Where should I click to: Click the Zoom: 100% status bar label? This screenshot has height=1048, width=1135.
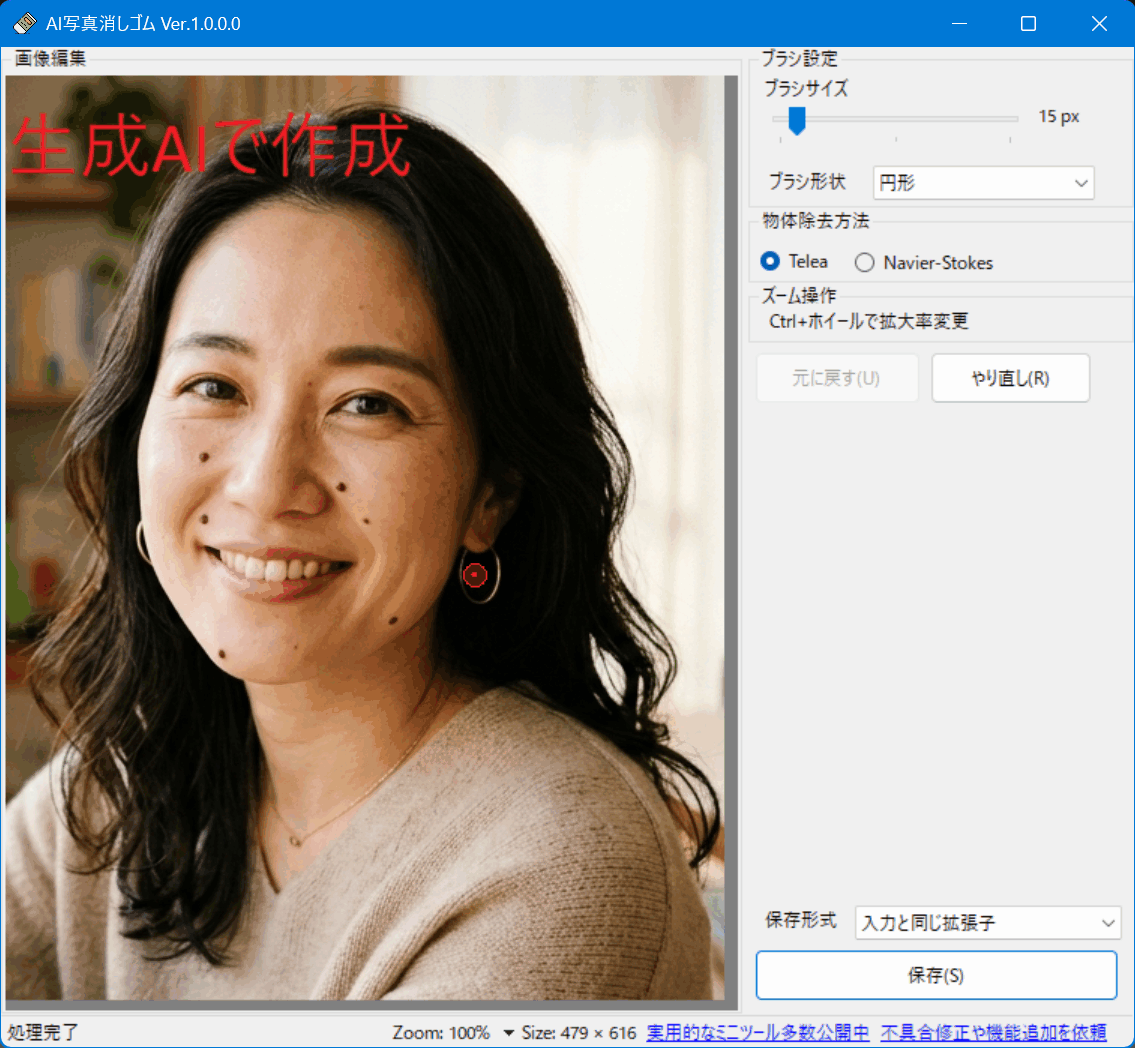coord(442,1032)
